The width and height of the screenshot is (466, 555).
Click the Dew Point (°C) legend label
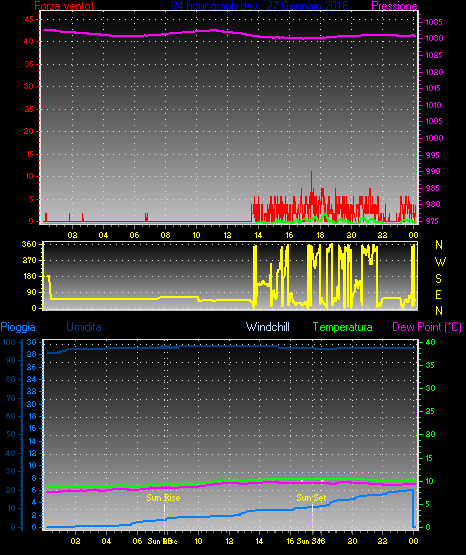427,327
